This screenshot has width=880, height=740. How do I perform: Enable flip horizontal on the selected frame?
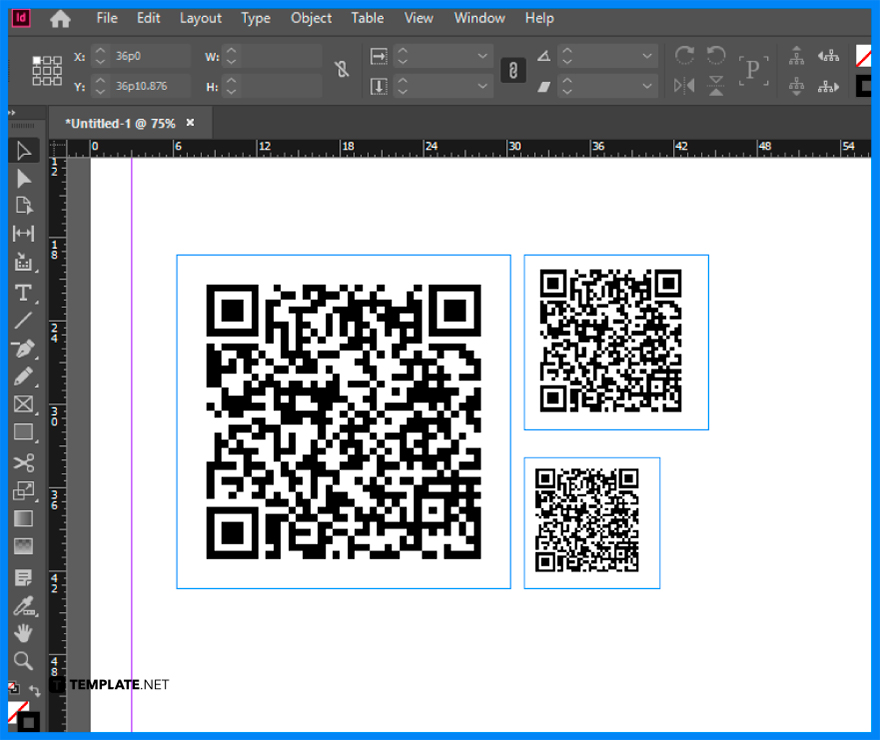682,85
